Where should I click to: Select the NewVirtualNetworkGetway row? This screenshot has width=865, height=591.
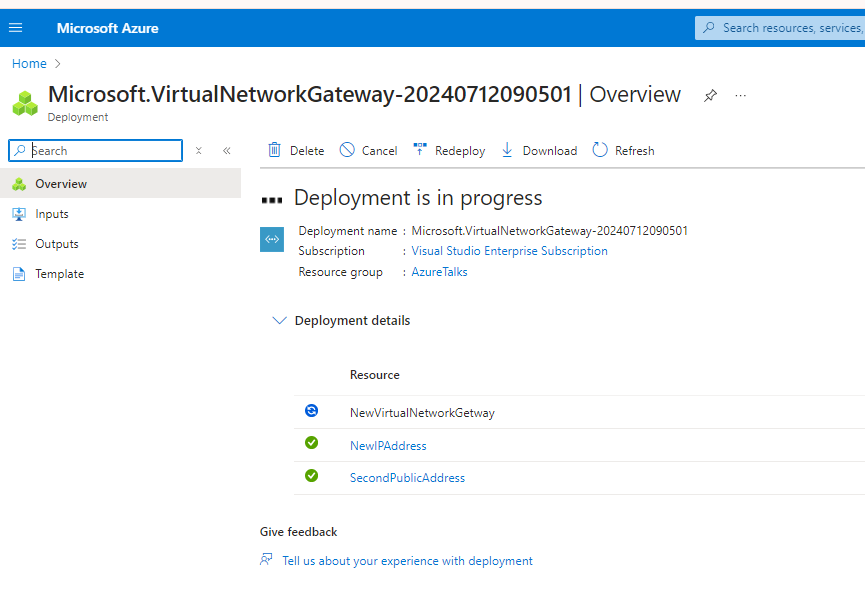coord(579,412)
